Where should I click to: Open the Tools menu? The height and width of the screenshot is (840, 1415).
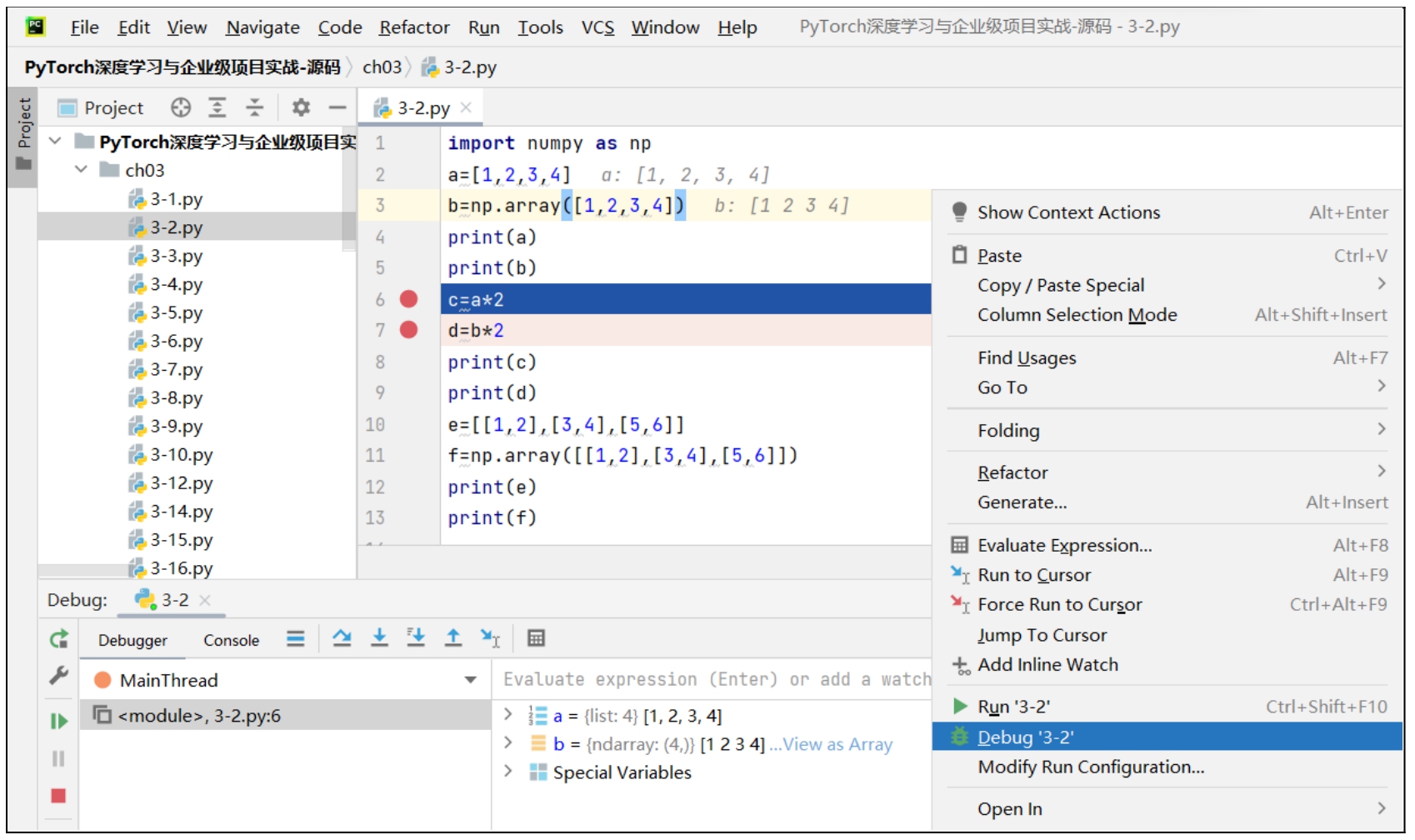point(540,27)
